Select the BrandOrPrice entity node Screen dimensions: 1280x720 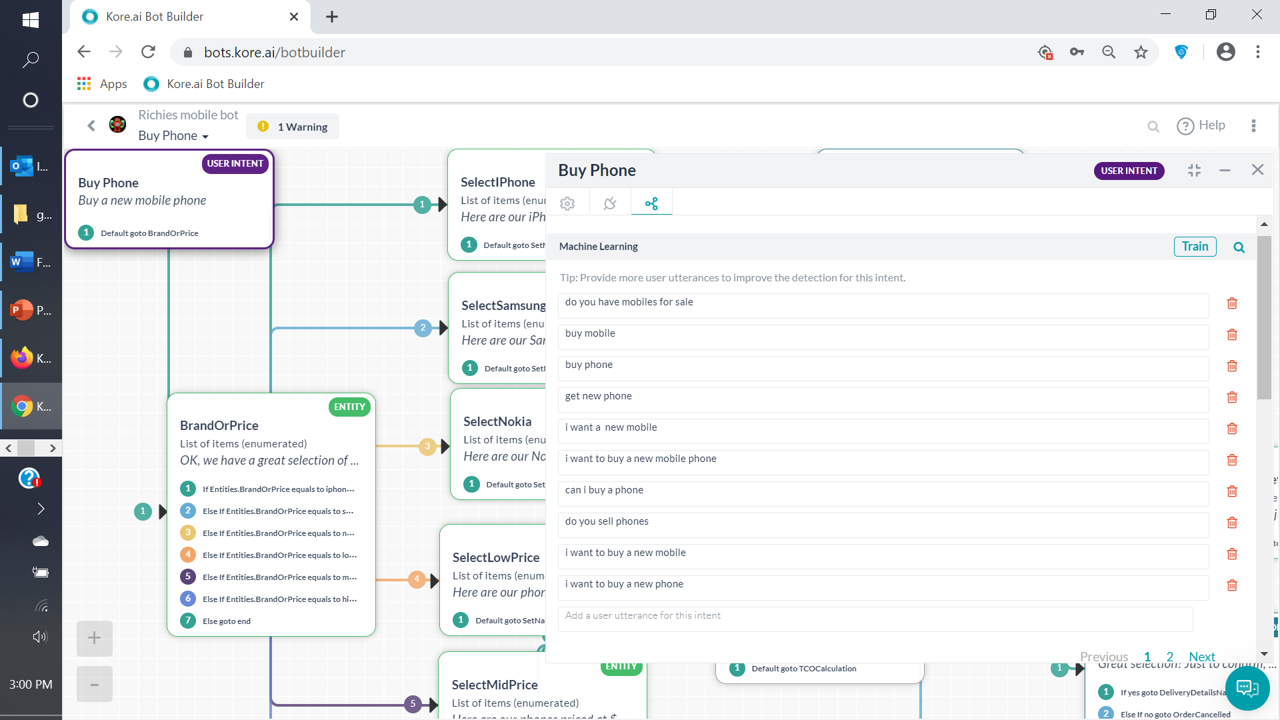pos(271,514)
